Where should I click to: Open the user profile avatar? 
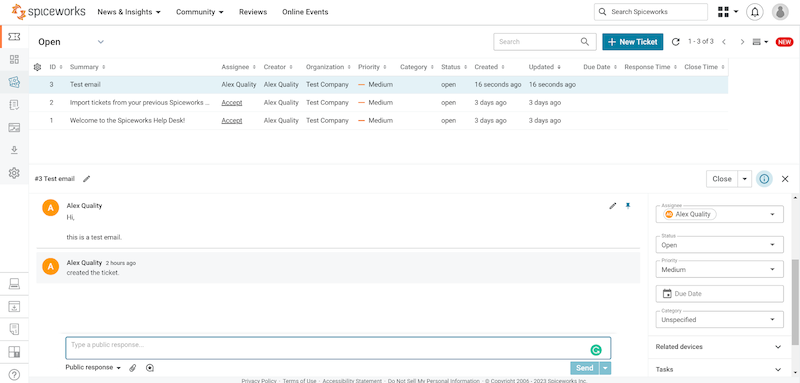pyautogui.click(x=780, y=12)
